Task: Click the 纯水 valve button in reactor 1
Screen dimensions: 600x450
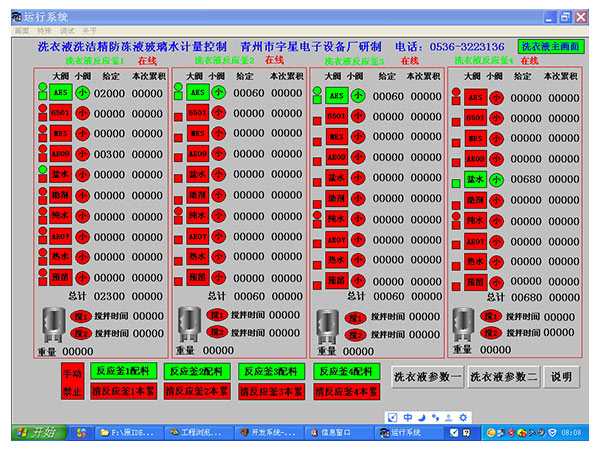Action: (x=59, y=214)
